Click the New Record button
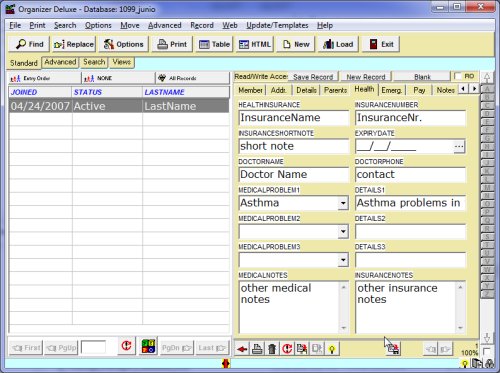 click(x=366, y=77)
